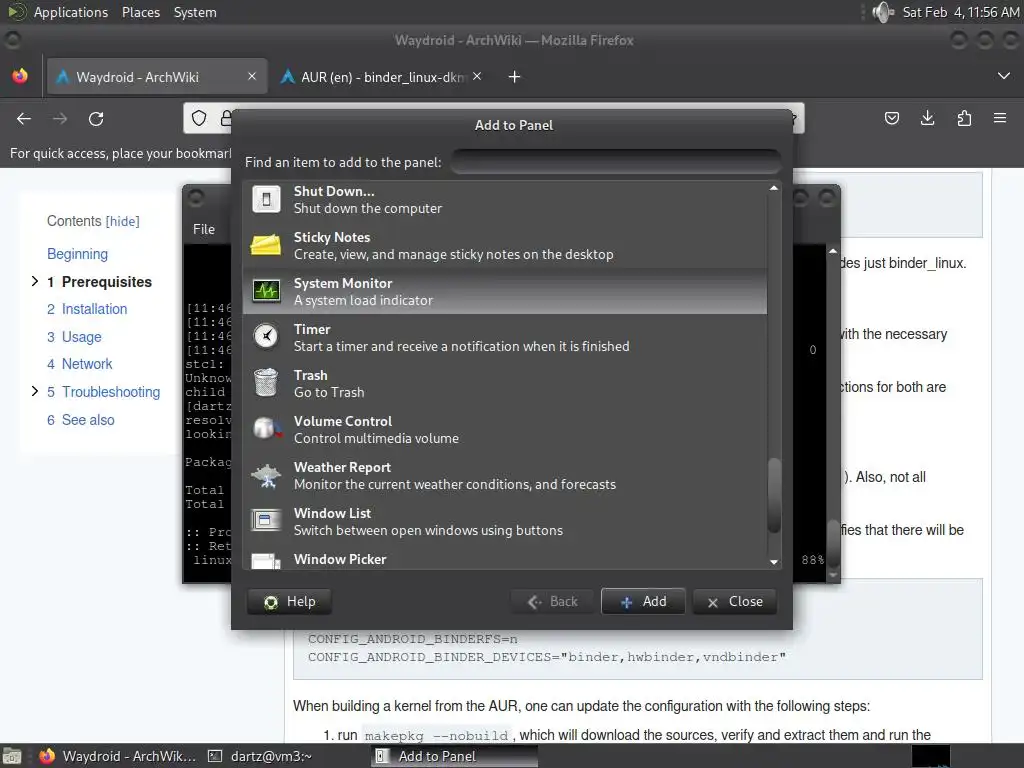Select the Timer clock icon
The width and height of the screenshot is (1024, 768).
(266, 337)
